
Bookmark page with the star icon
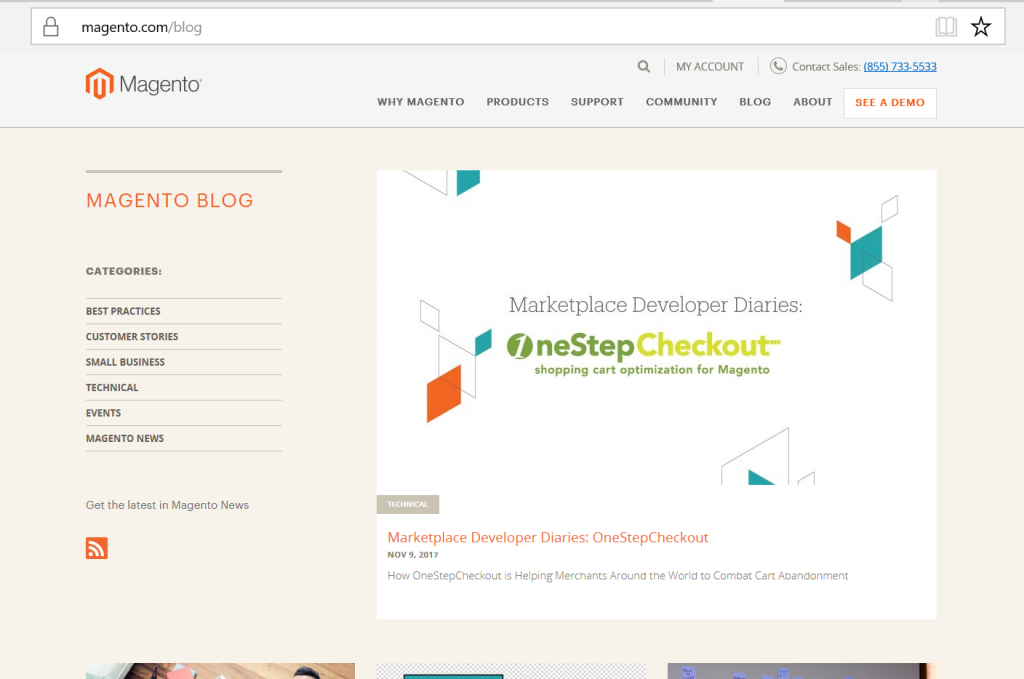980,27
